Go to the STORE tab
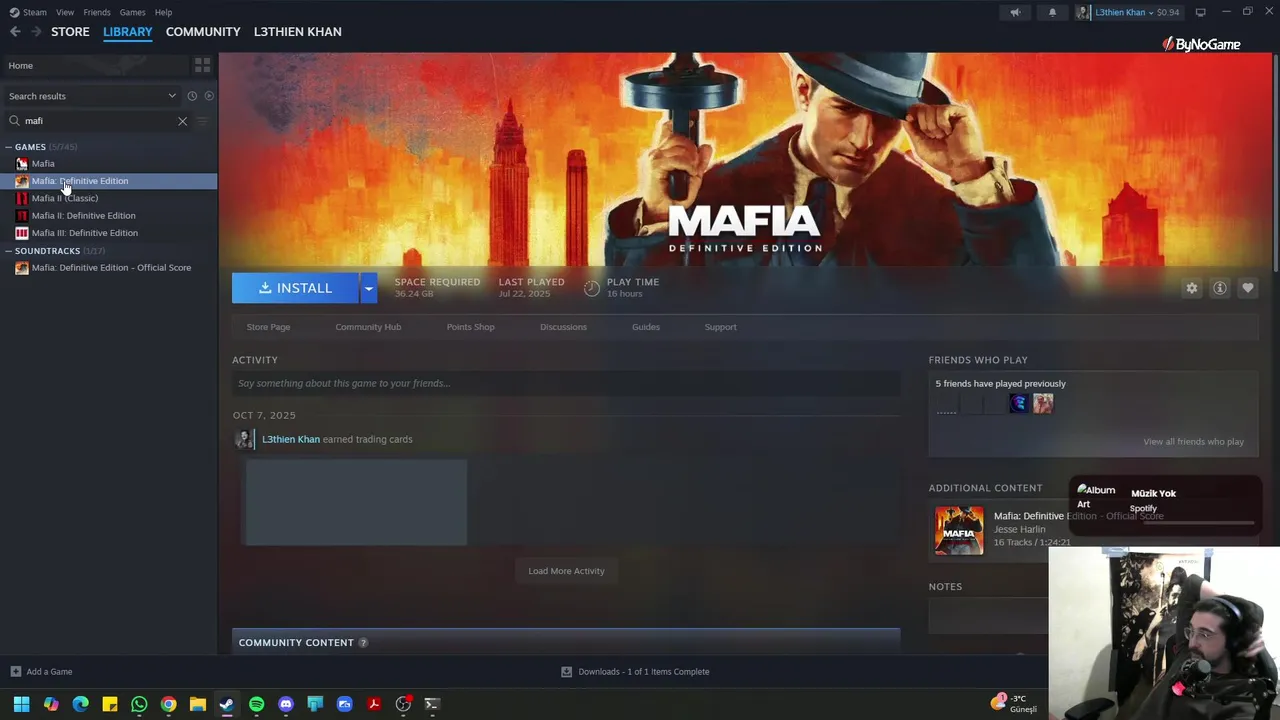 coord(70,32)
